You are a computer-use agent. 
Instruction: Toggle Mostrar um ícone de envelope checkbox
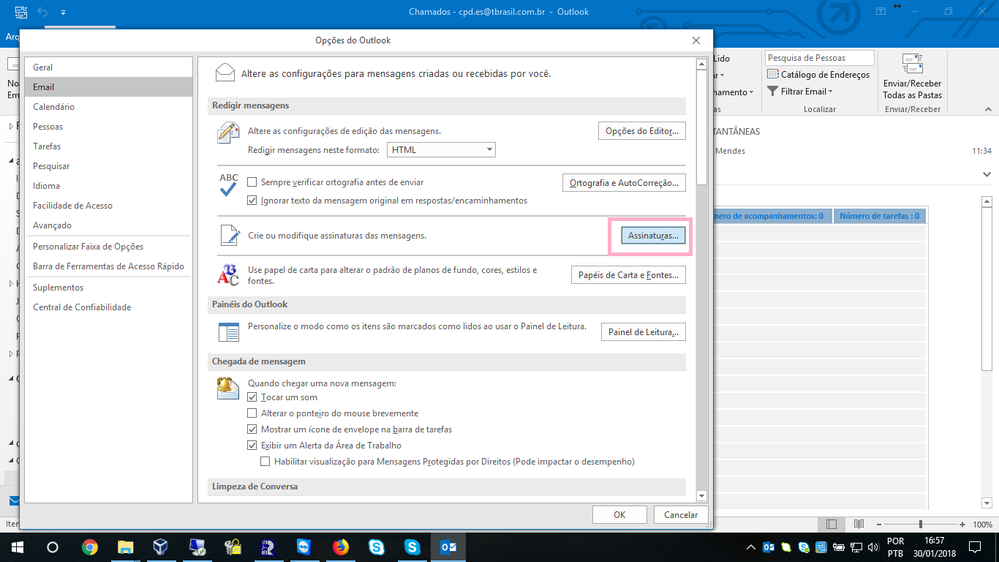point(252,429)
